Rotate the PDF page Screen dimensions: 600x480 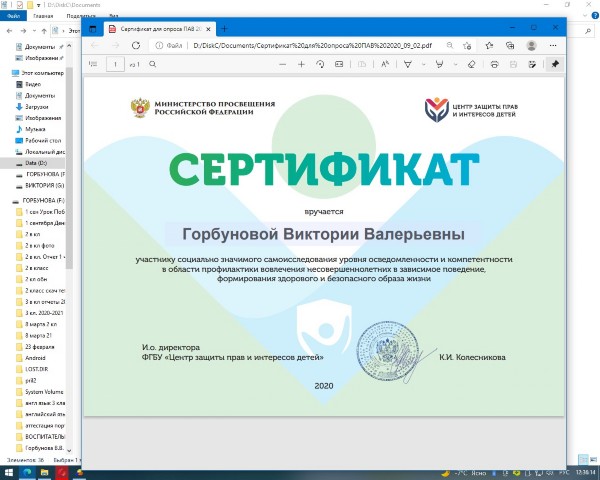(x=321, y=64)
